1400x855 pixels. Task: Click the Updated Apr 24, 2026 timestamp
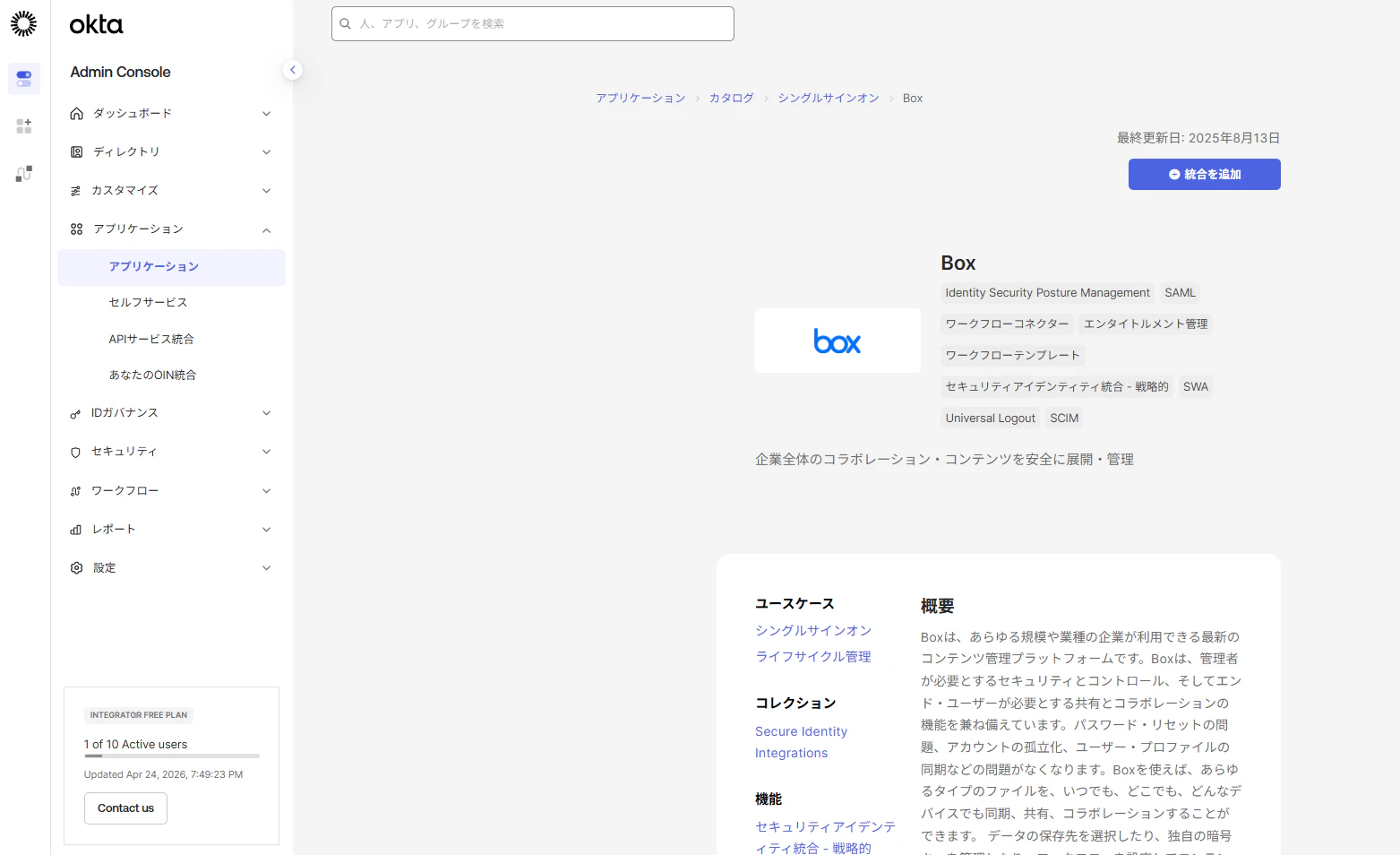pos(164,775)
